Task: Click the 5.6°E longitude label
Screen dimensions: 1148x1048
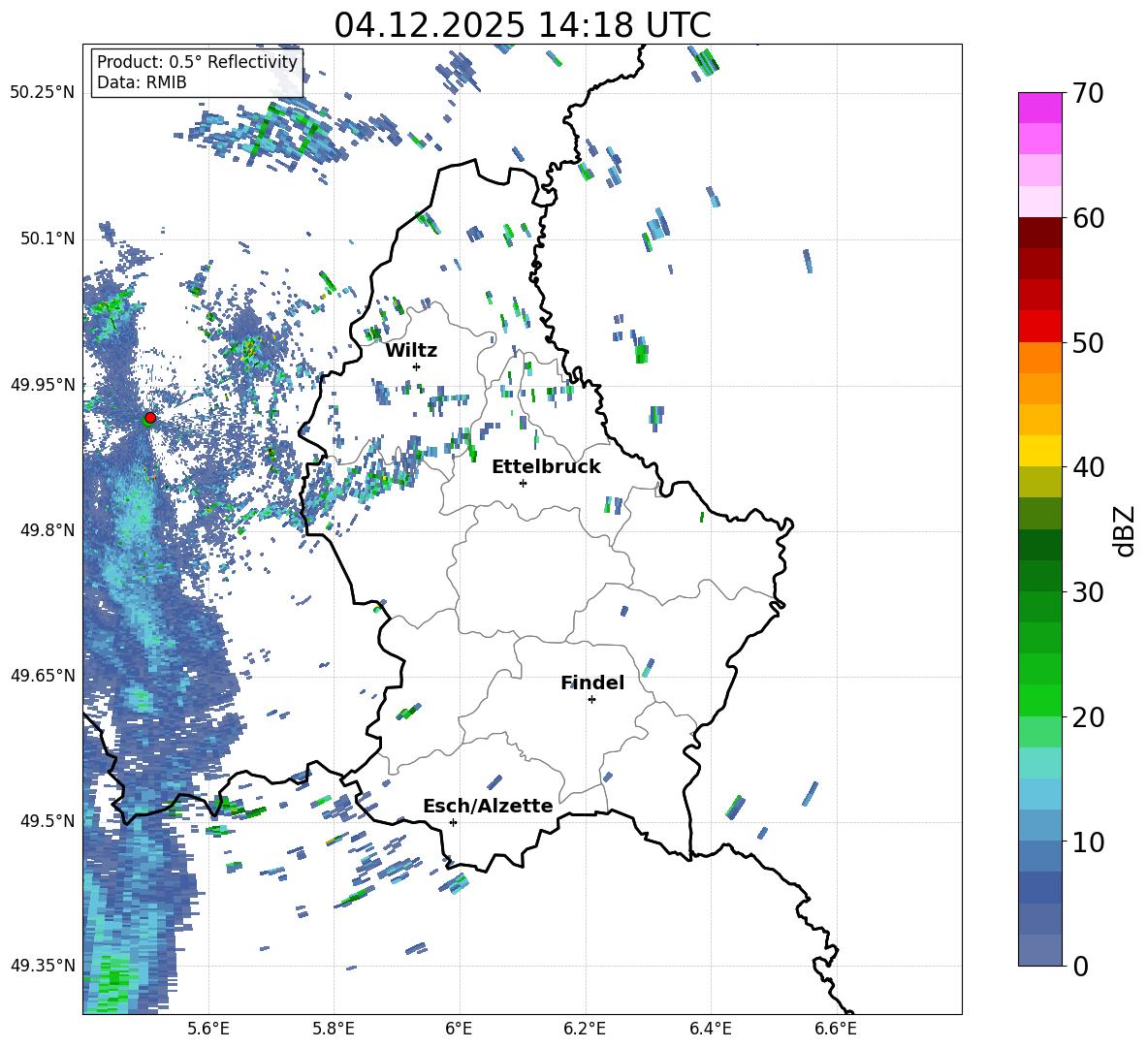Action: click(x=208, y=1029)
